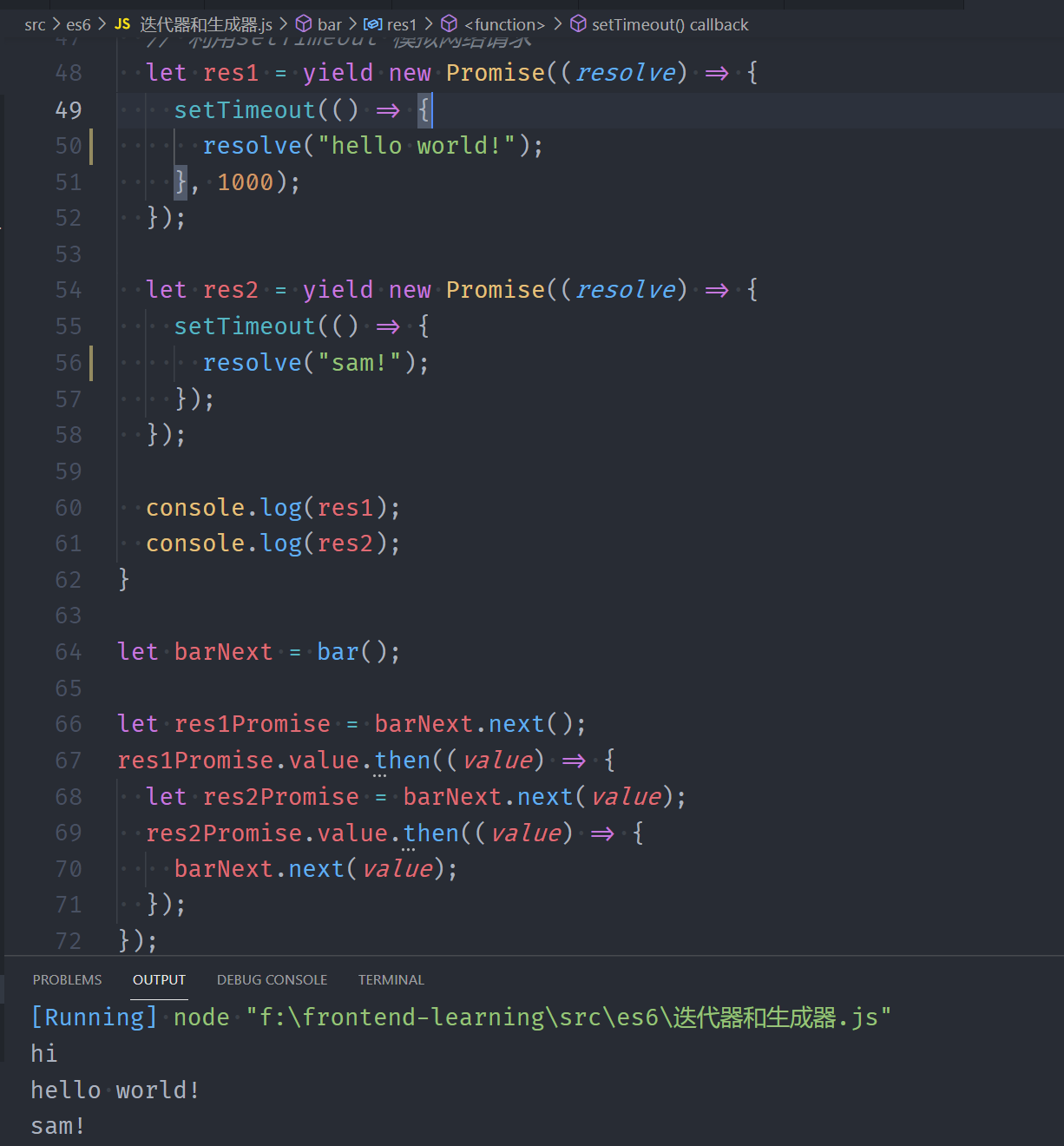The height and width of the screenshot is (1146, 1064).
Task: Open the TERMINAL panel tab
Action: pyautogui.click(x=391, y=979)
